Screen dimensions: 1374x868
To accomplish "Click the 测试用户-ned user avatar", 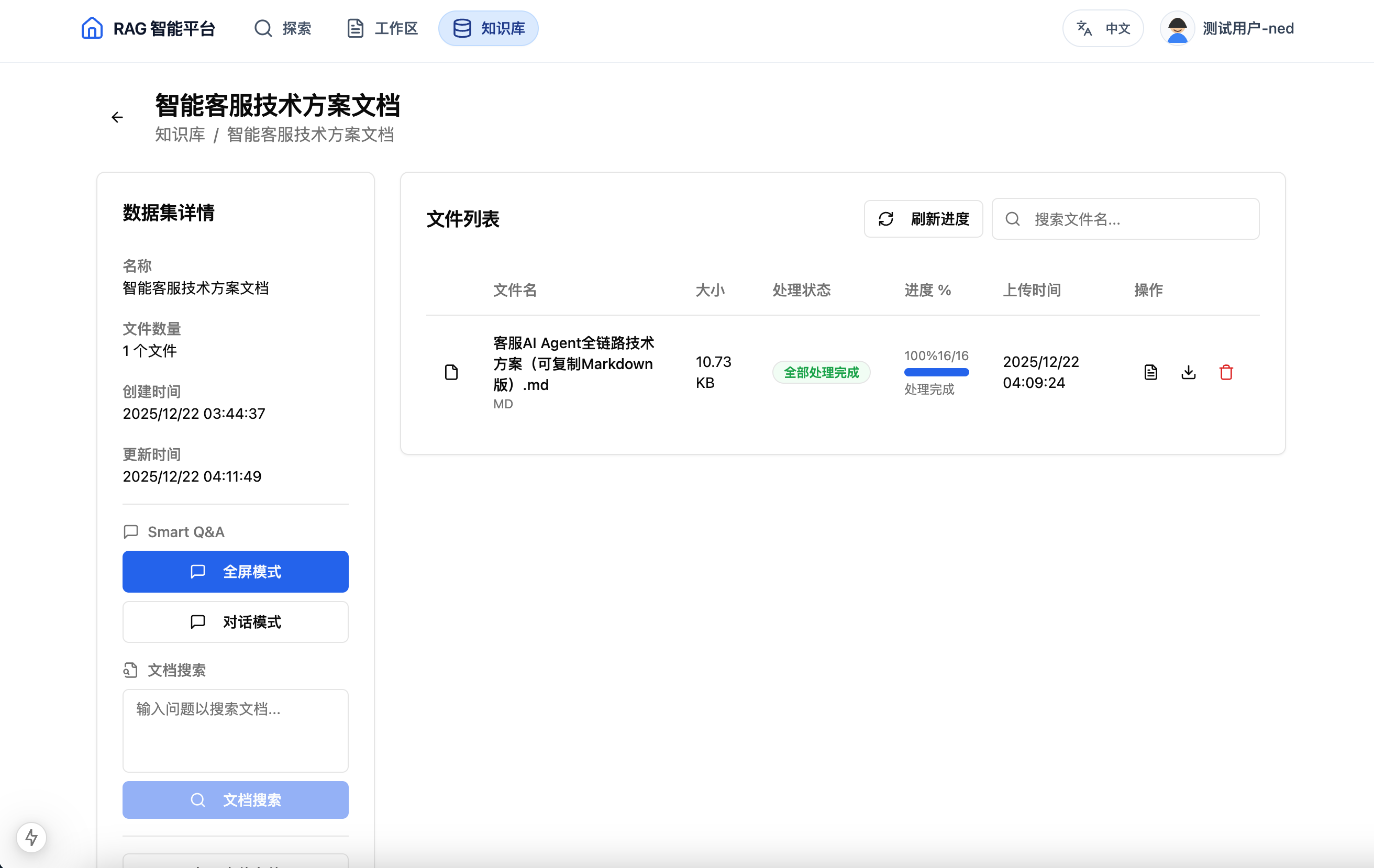I will point(1177,28).
